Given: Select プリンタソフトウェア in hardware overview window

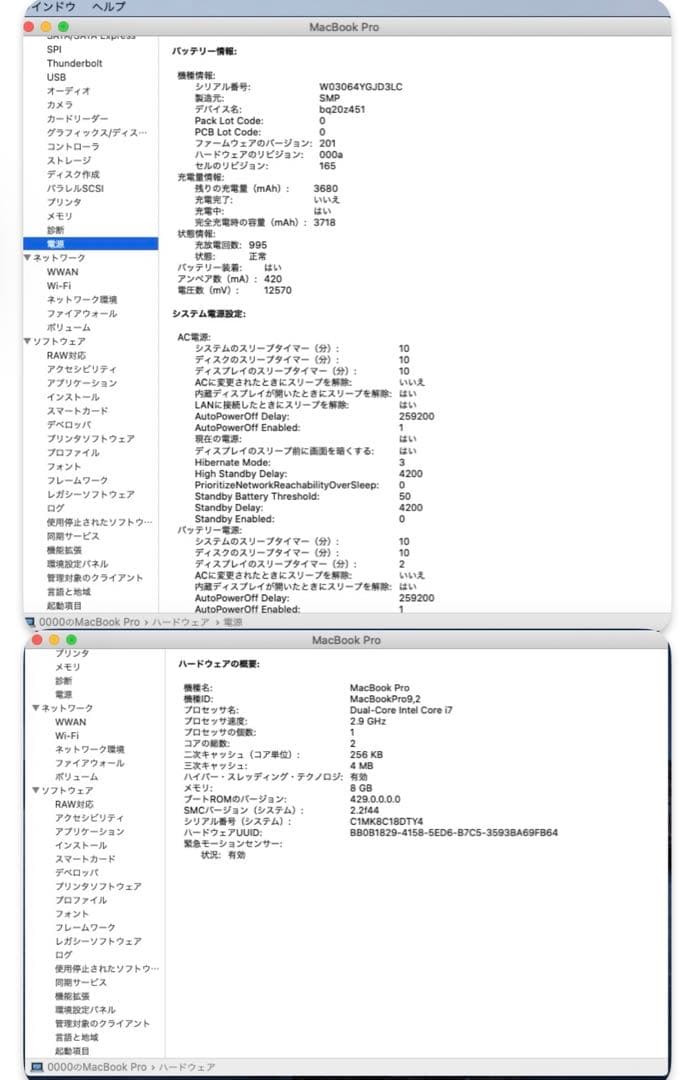Looking at the screenshot, I should tap(98, 886).
